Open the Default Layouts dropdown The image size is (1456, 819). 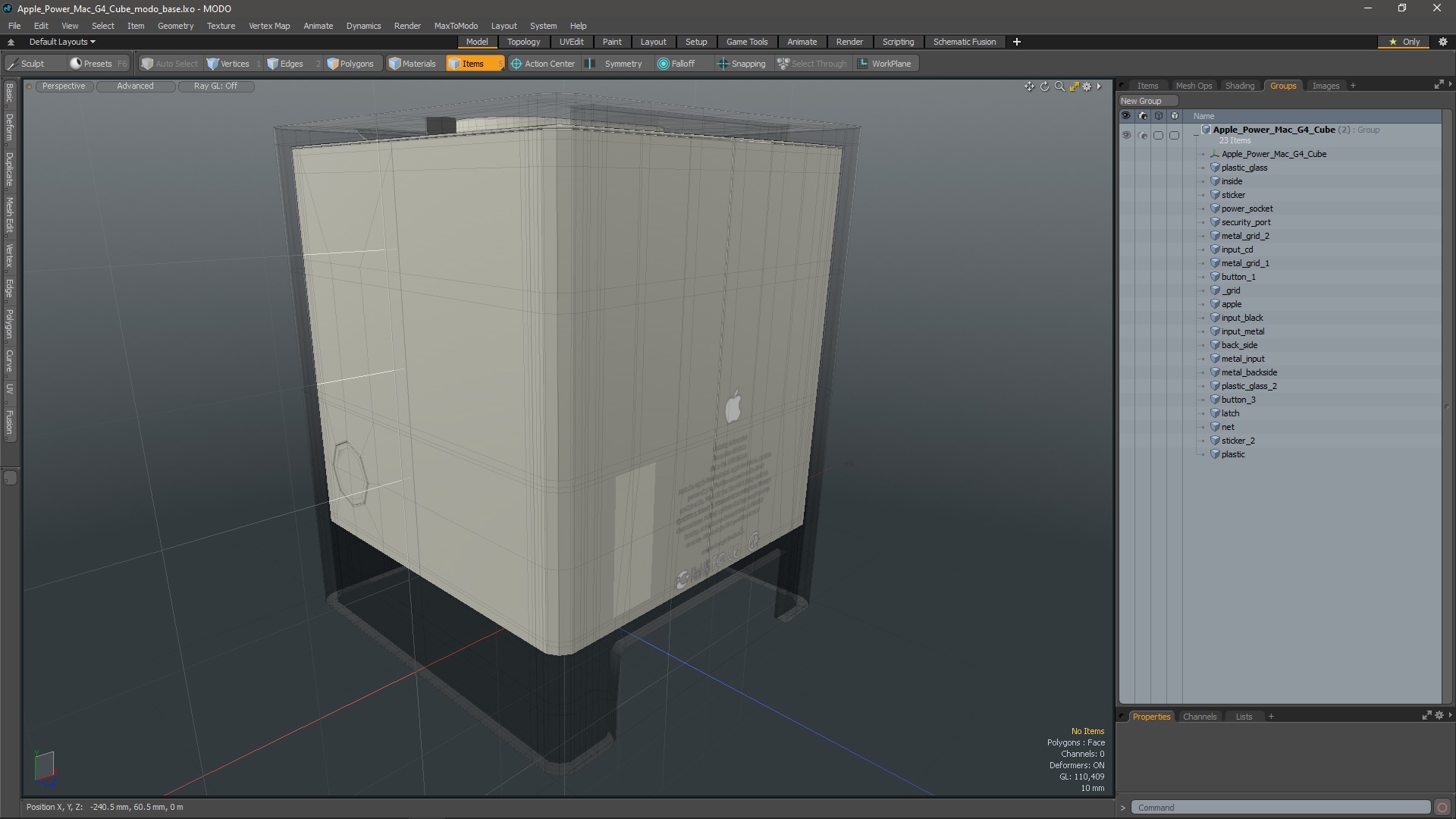62,42
